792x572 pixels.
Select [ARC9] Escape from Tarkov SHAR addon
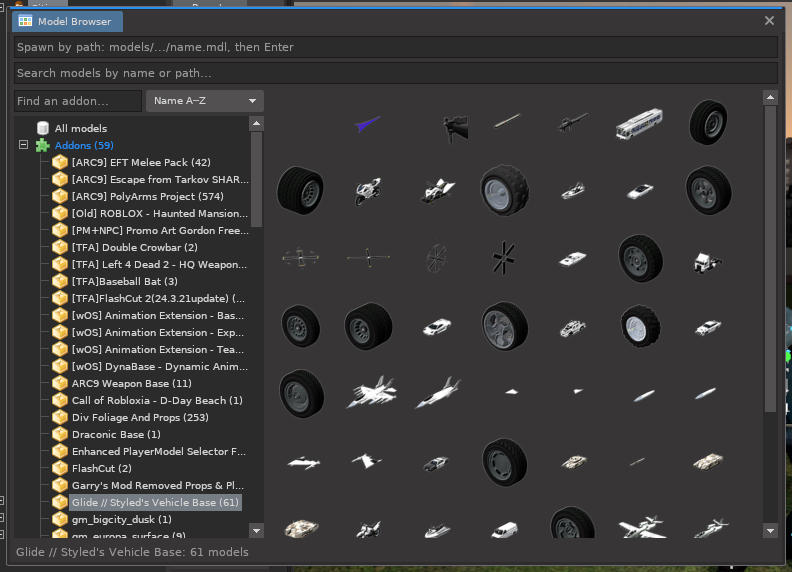(x=160, y=179)
